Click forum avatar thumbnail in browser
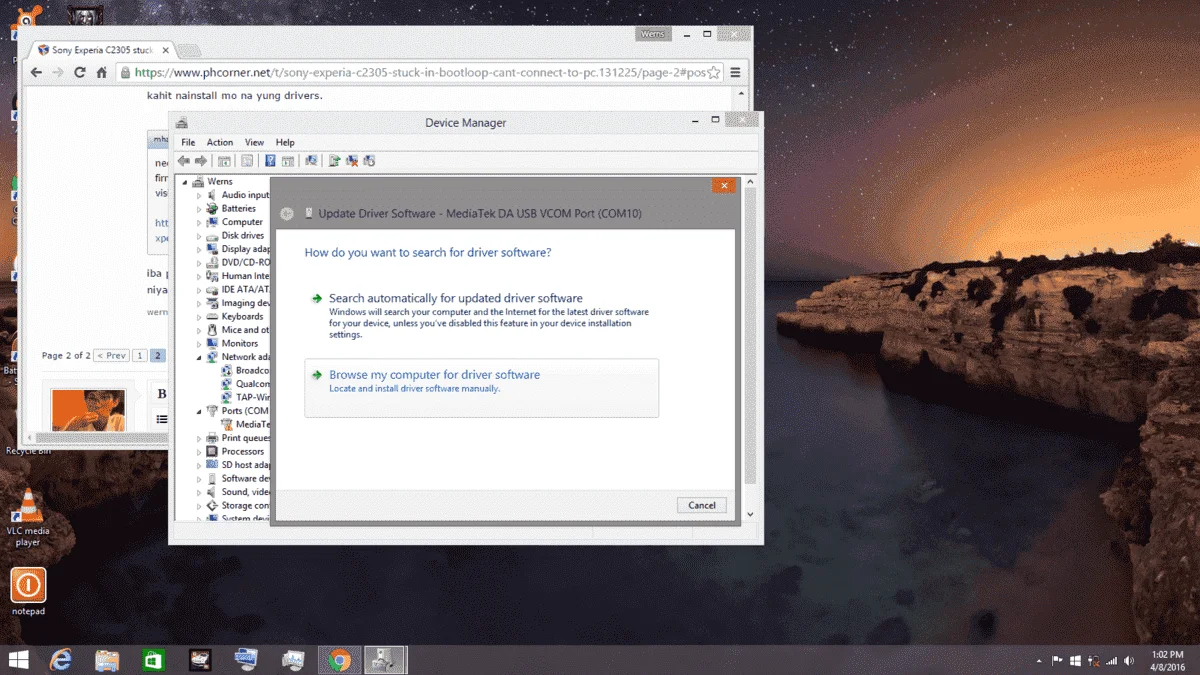The width and height of the screenshot is (1200, 675). coord(88,409)
